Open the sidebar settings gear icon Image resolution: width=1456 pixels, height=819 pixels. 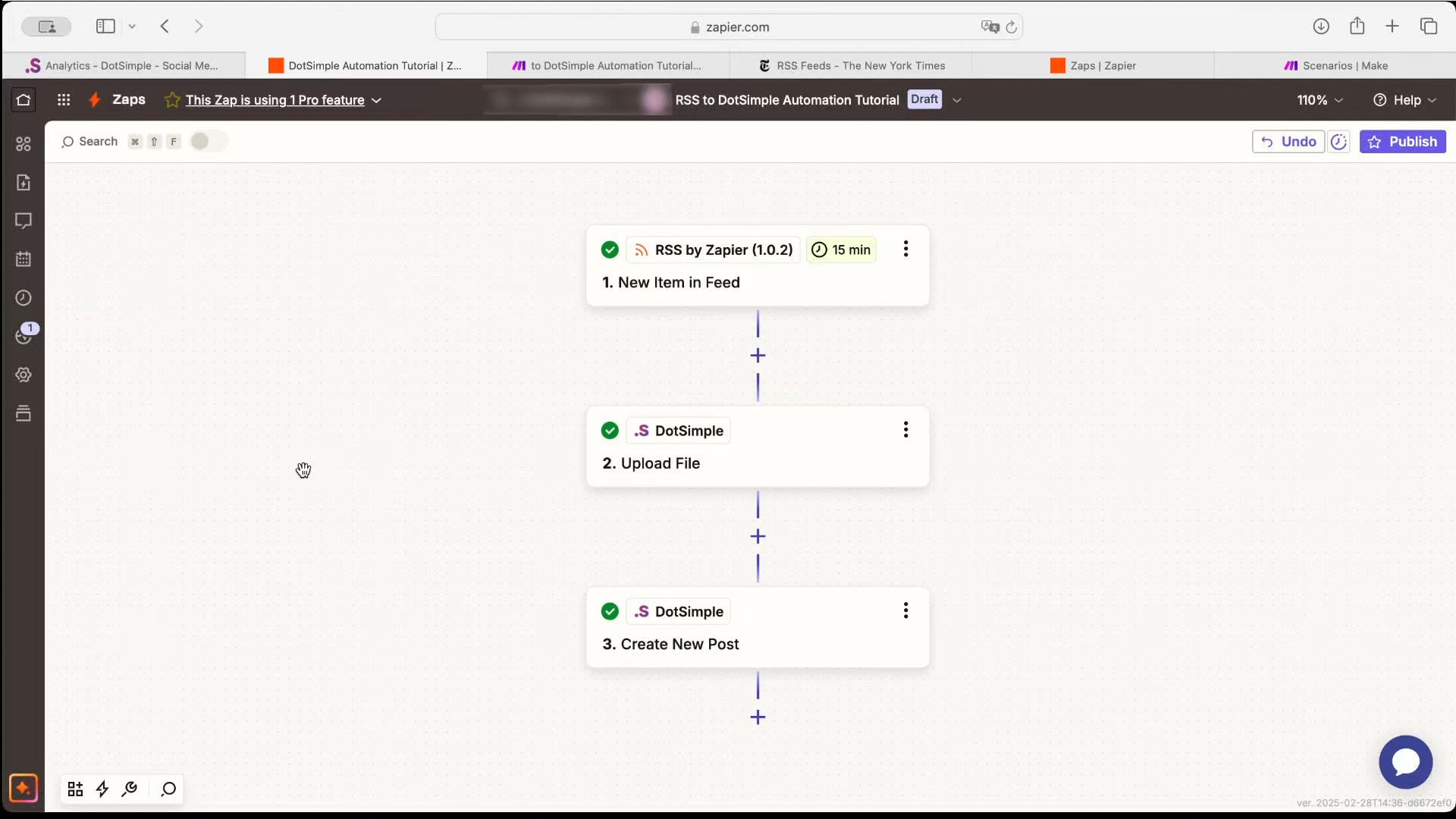(24, 375)
